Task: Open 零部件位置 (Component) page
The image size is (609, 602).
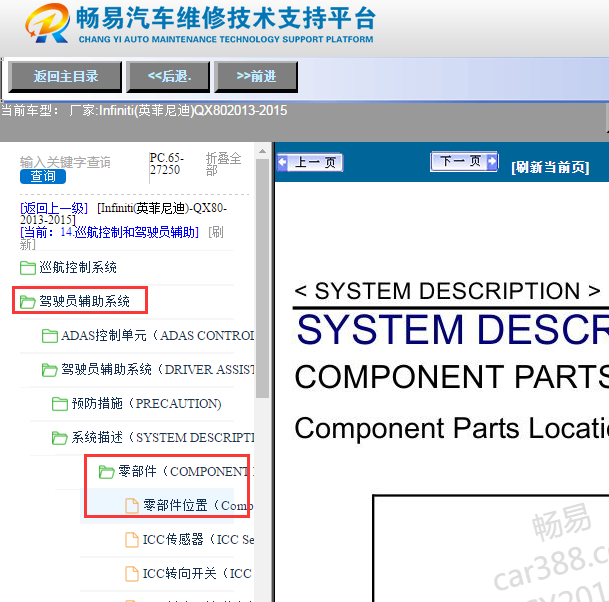Action: click(198, 506)
